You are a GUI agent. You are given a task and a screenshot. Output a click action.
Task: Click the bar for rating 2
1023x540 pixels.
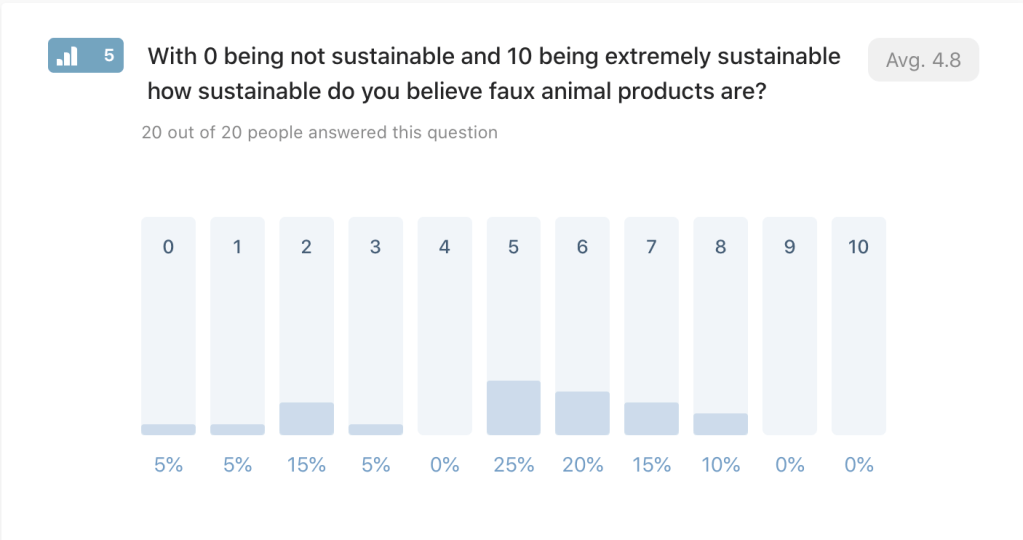[306, 326]
